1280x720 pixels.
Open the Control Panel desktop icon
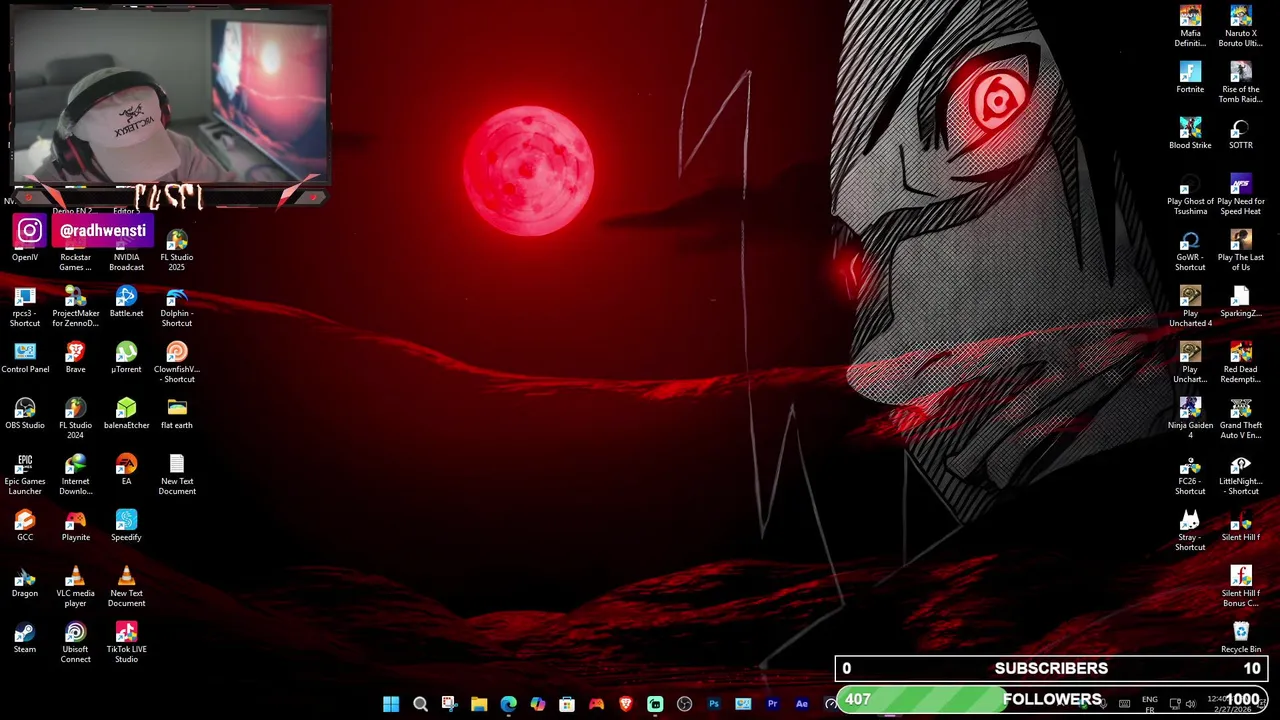click(x=25, y=357)
